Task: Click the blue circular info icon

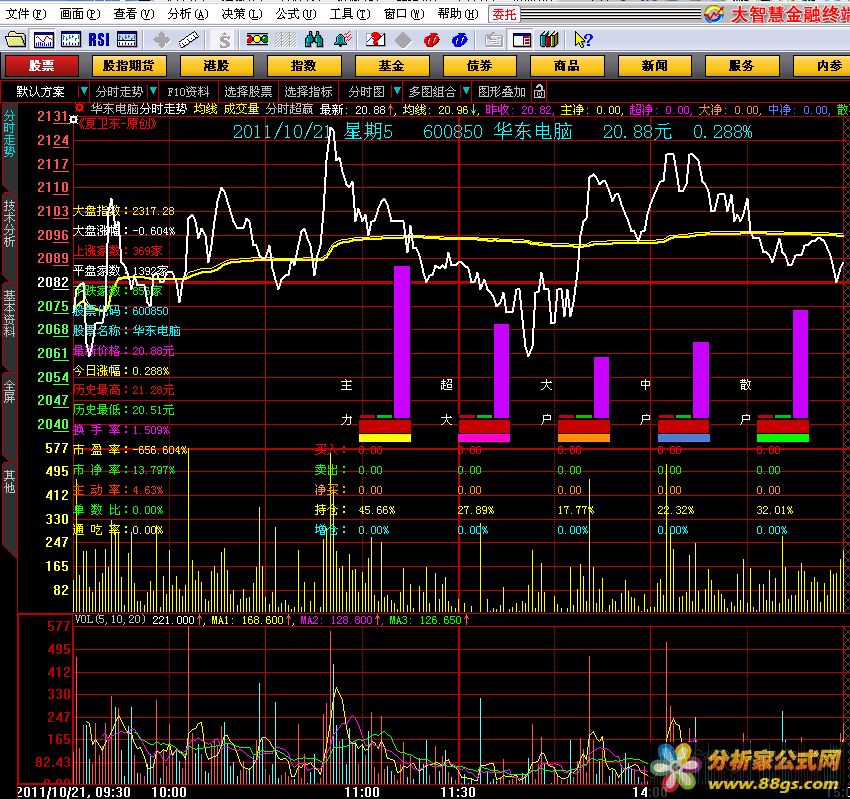Action: point(460,40)
